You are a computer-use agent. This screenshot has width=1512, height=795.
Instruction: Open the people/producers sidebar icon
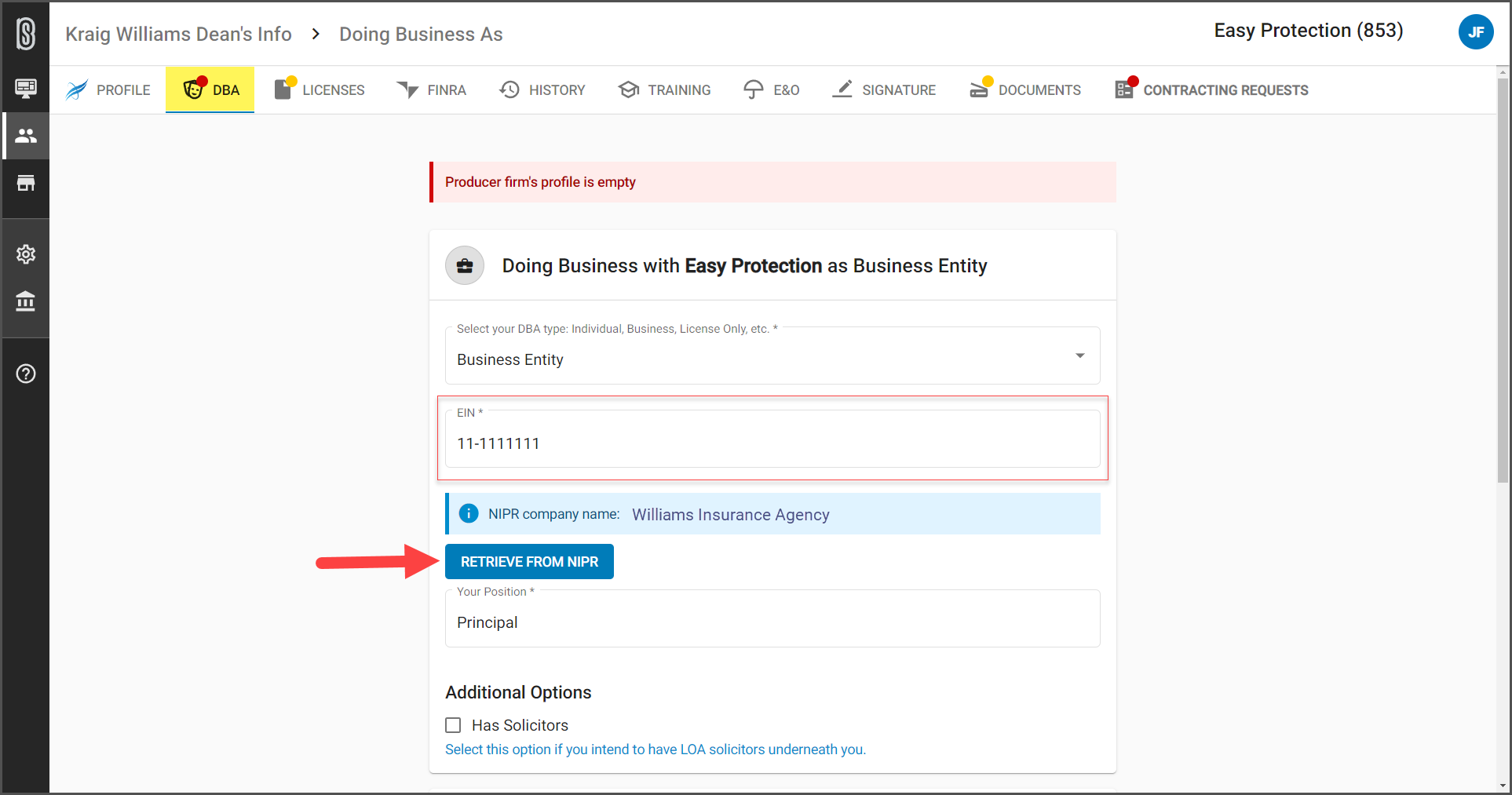tap(26, 136)
